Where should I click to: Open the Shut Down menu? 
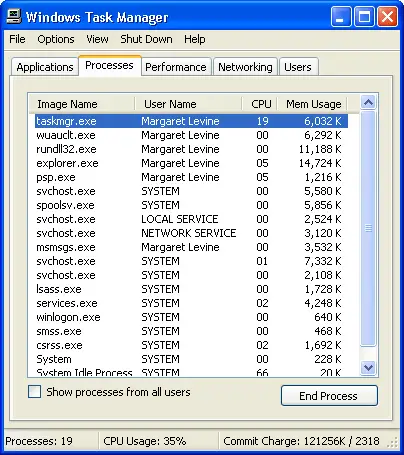tap(146, 39)
